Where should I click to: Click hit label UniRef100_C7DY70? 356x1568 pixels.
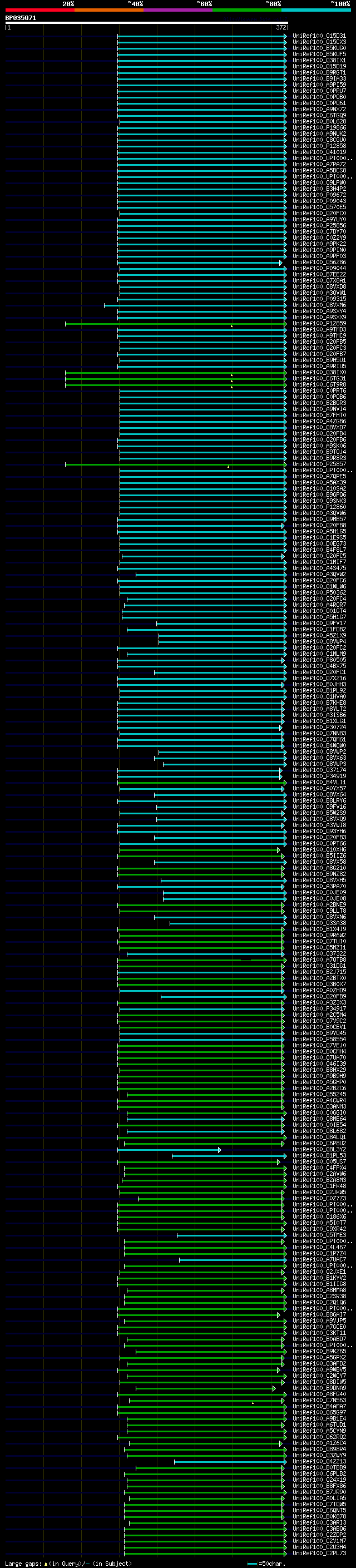pyautogui.click(x=319, y=231)
